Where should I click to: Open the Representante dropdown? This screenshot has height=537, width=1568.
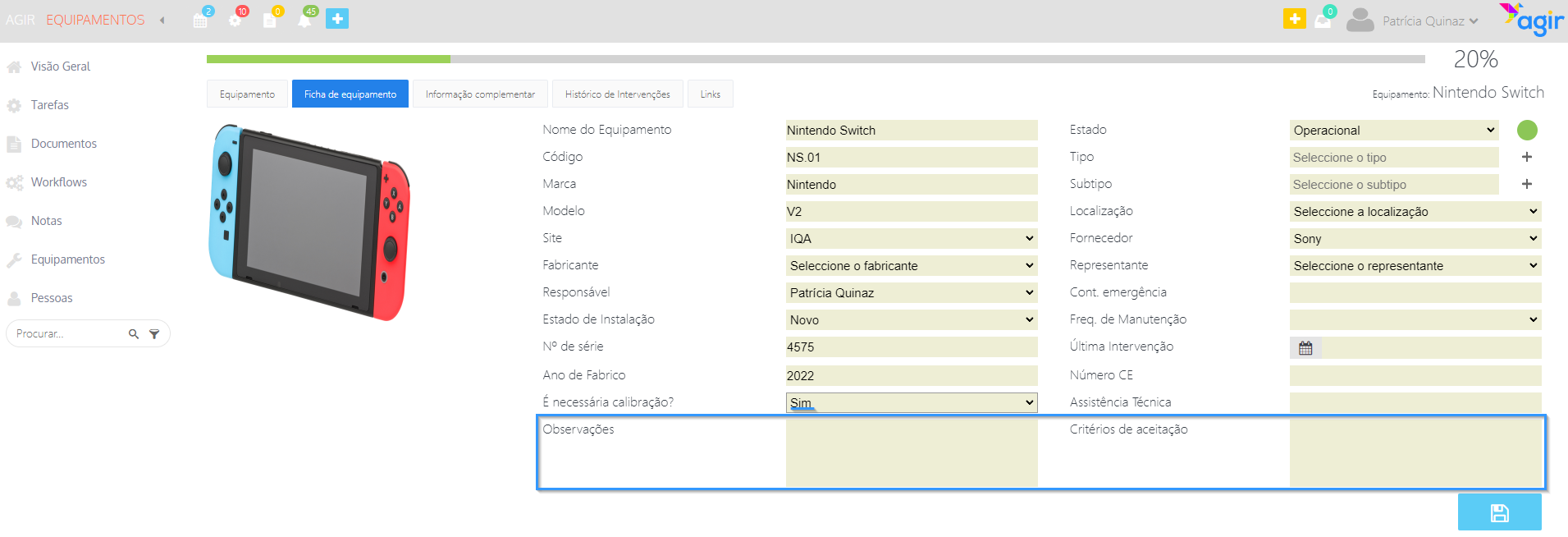click(1415, 265)
